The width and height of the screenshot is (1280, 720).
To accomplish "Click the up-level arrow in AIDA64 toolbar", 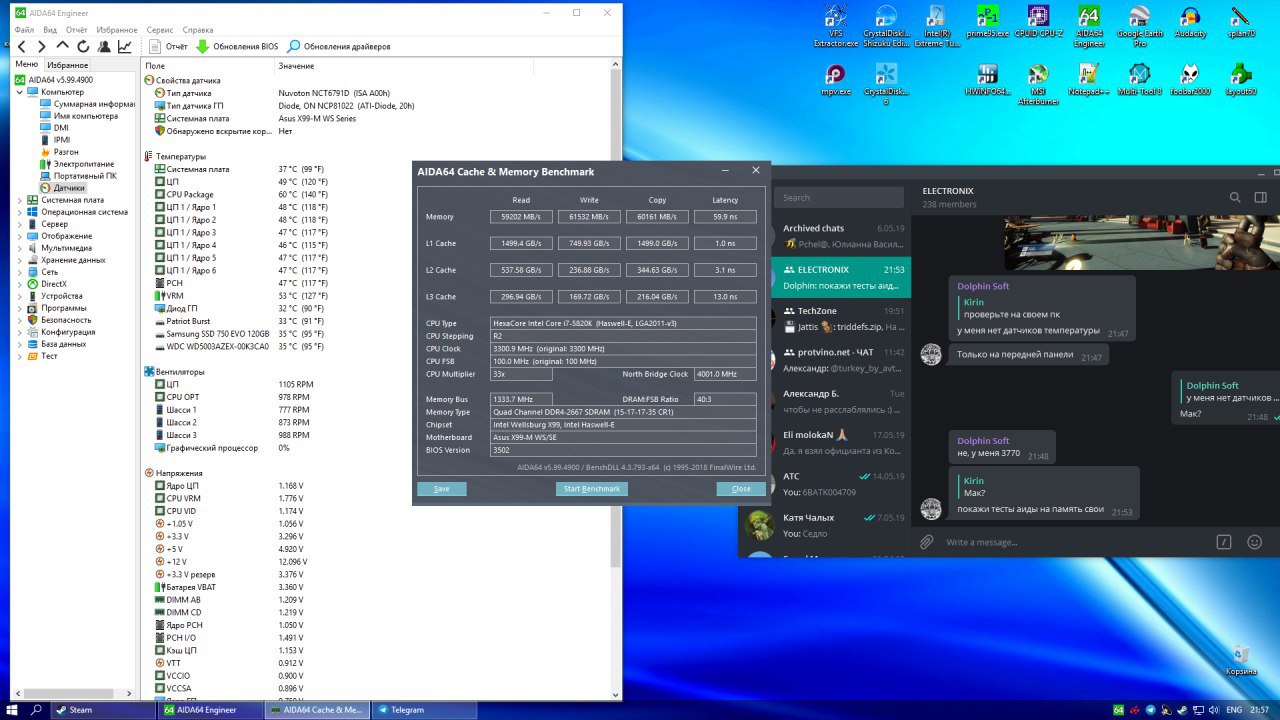I will click(x=62, y=46).
